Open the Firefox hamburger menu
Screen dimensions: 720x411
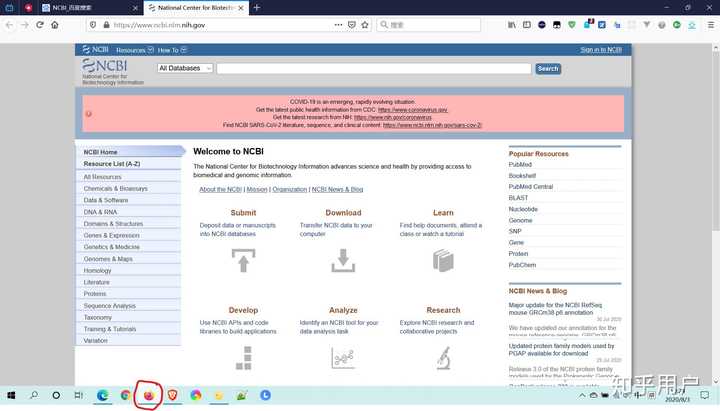pyautogui.click(x=710, y=25)
